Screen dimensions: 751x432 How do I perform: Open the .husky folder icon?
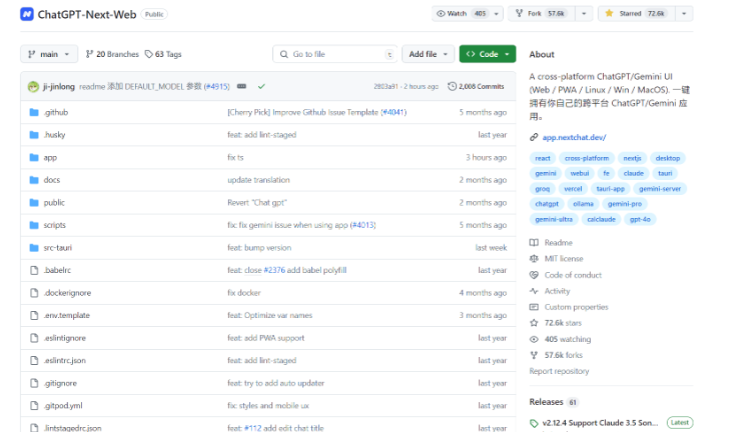[x=34, y=135]
